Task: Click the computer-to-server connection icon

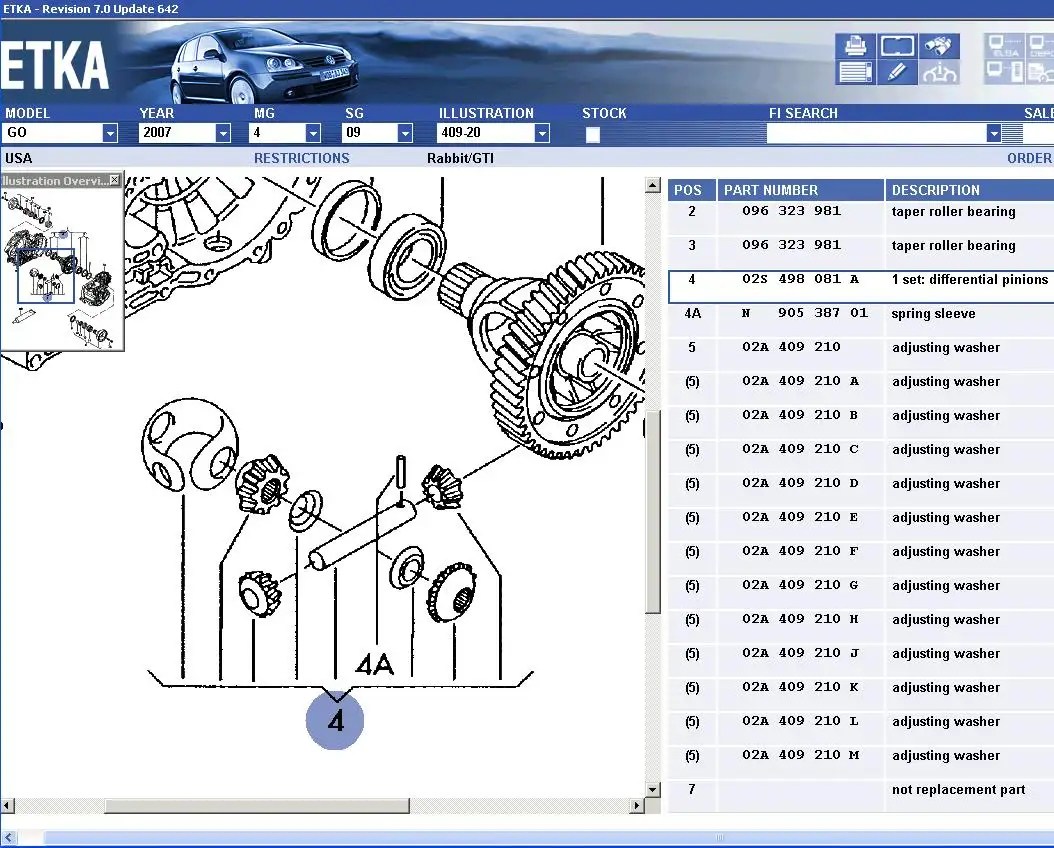Action: (1006, 72)
